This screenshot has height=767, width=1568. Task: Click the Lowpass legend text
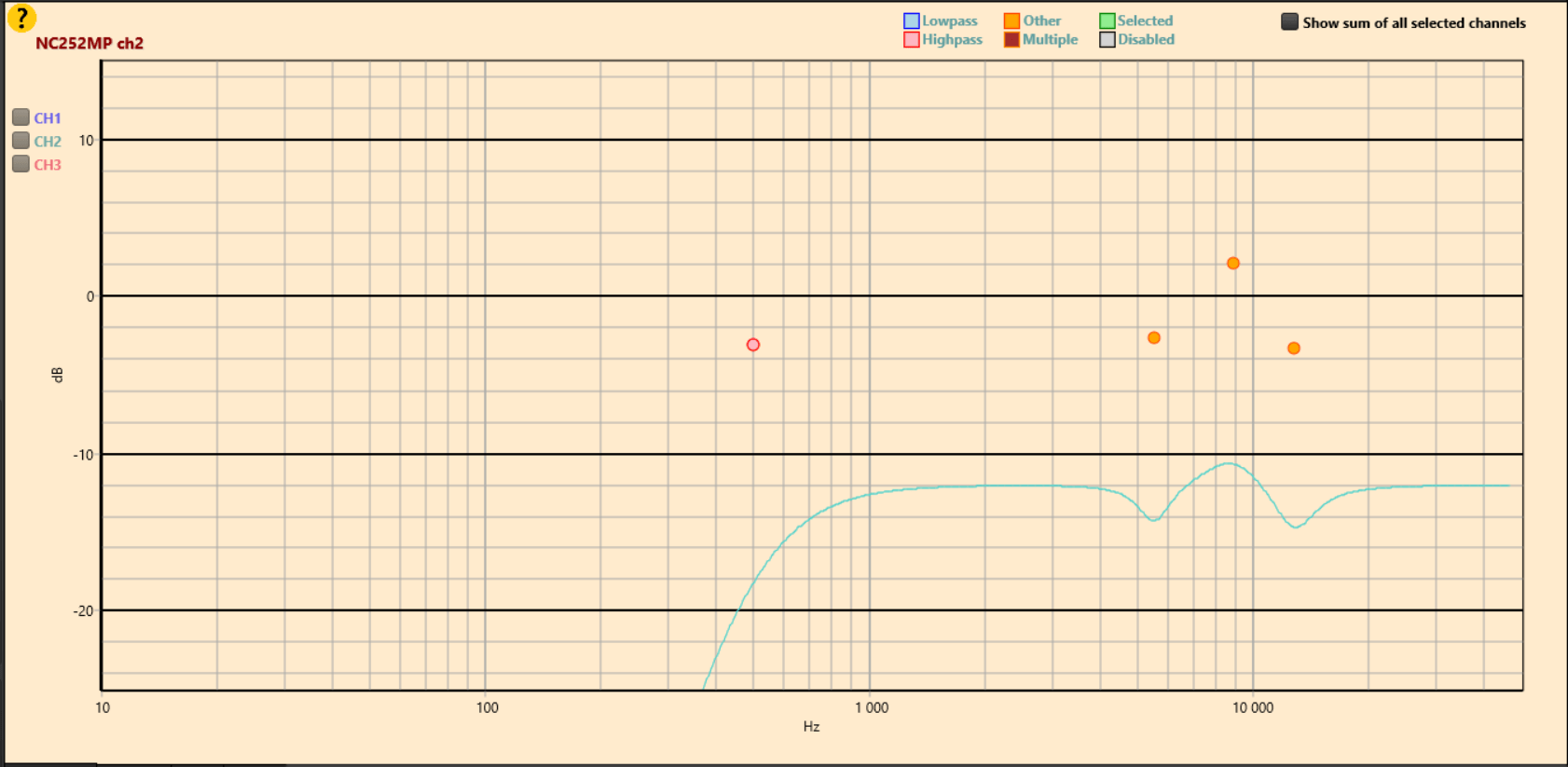[950, 21]
